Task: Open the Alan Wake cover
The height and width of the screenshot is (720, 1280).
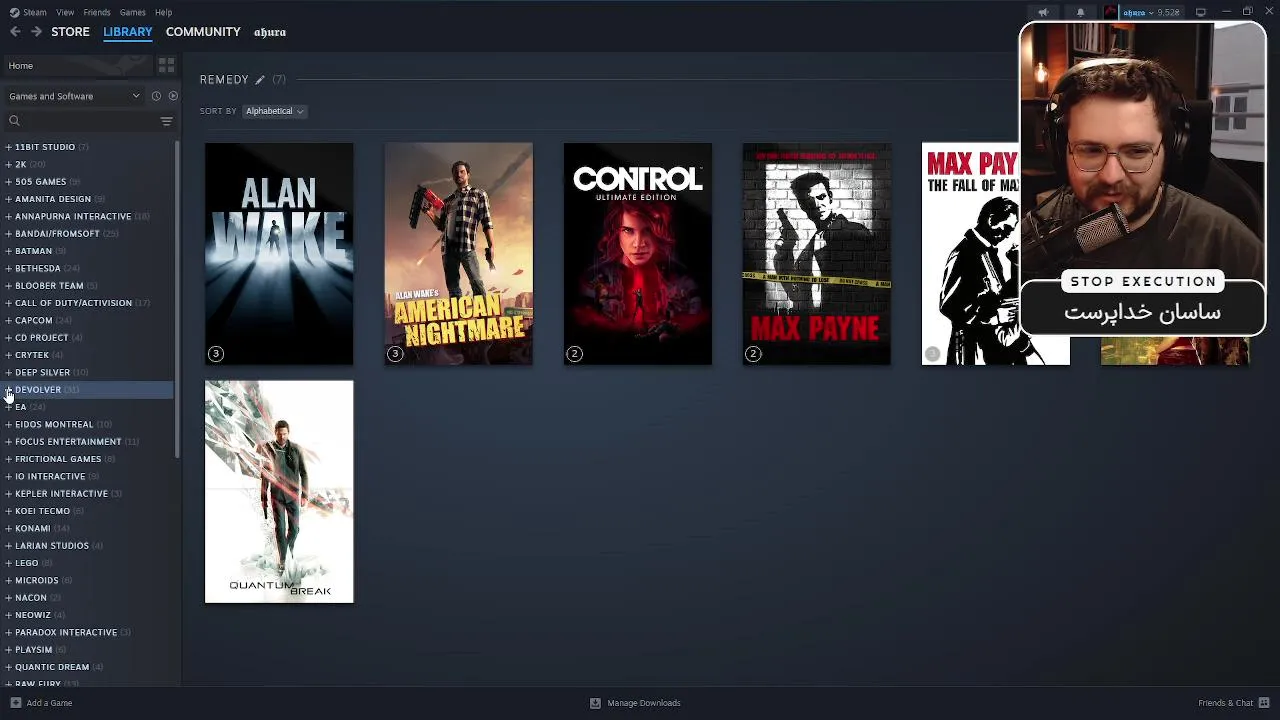Action: [x=279, y=254]
